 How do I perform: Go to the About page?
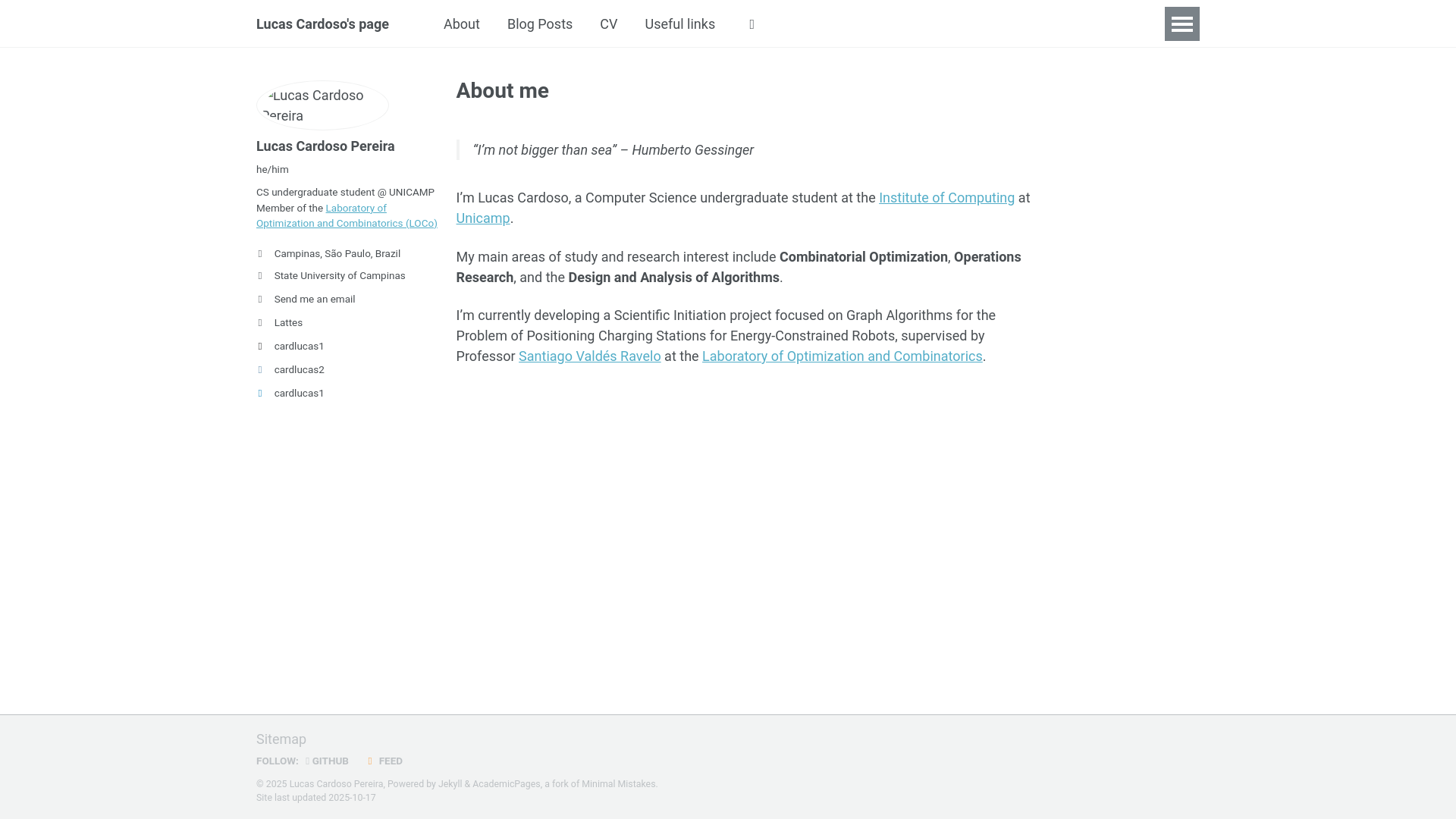(x=461, y=24)
